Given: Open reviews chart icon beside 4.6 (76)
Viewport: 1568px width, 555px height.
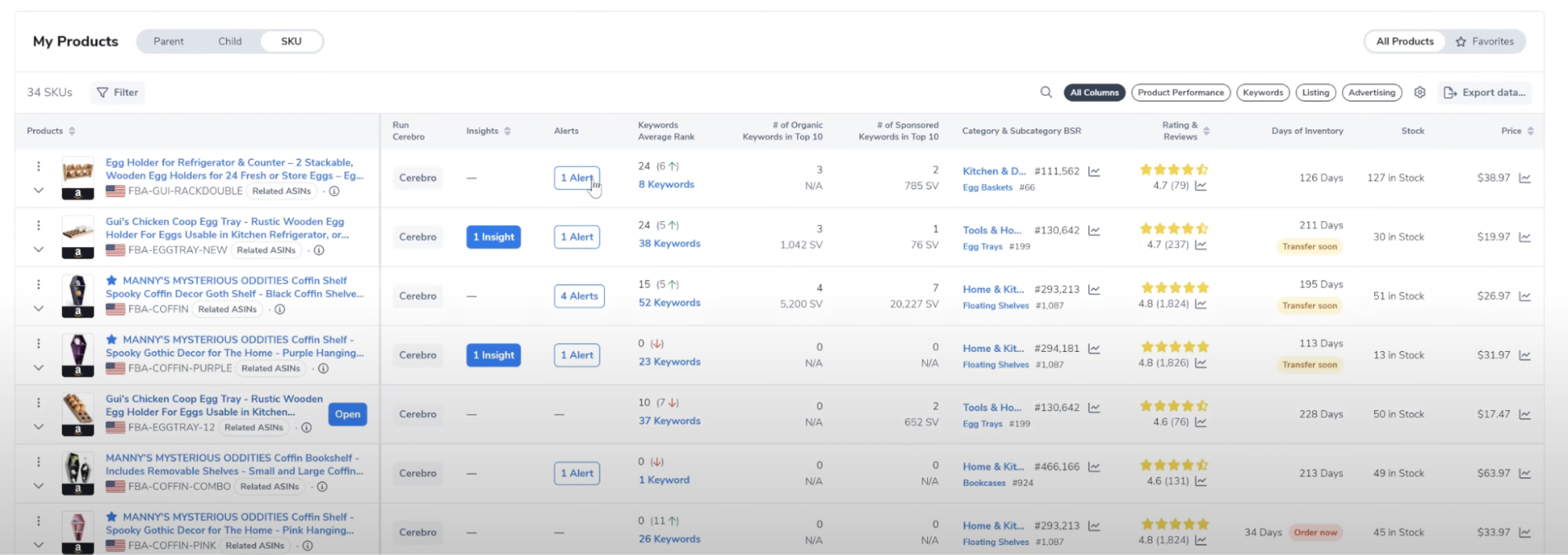Looking at the screenshot, I should [1201, 422].
